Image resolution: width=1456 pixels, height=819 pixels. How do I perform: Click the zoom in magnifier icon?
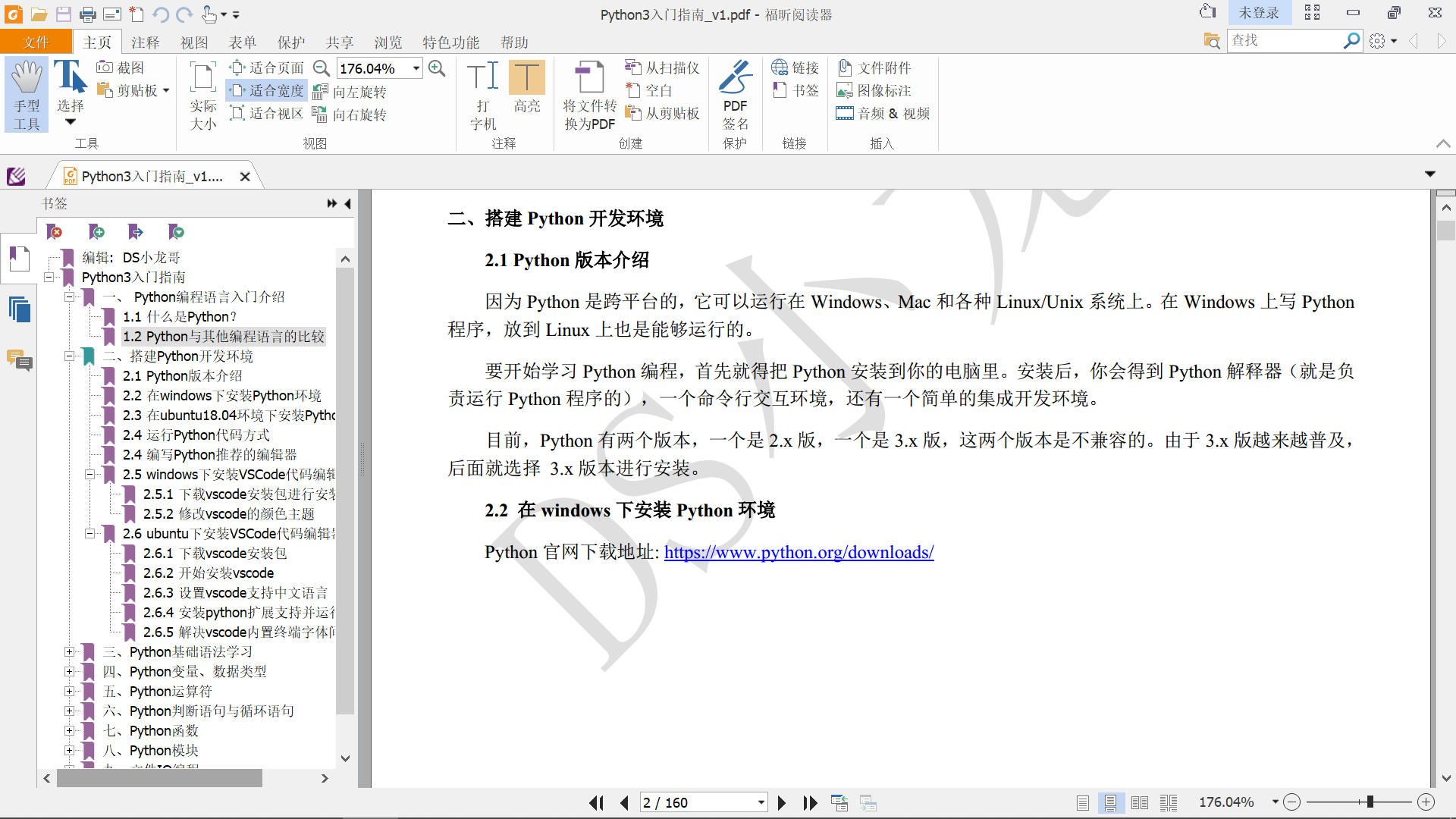(437, 68)
